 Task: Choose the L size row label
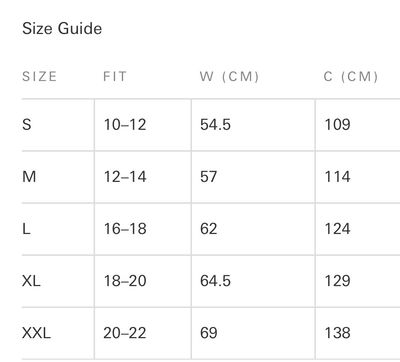[x=26, y=229]
